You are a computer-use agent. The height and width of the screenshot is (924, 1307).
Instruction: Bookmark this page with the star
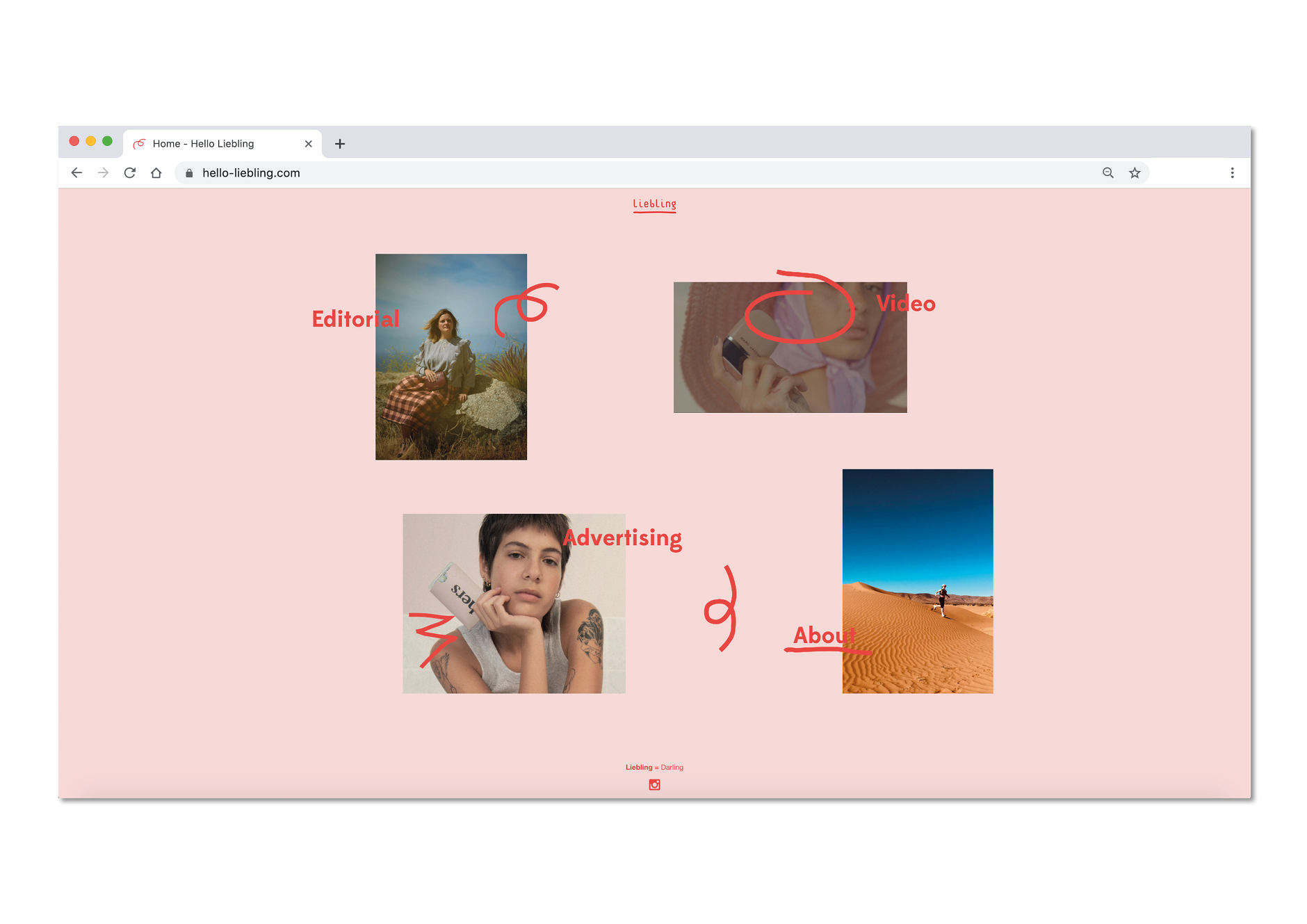coord(1135,173)
